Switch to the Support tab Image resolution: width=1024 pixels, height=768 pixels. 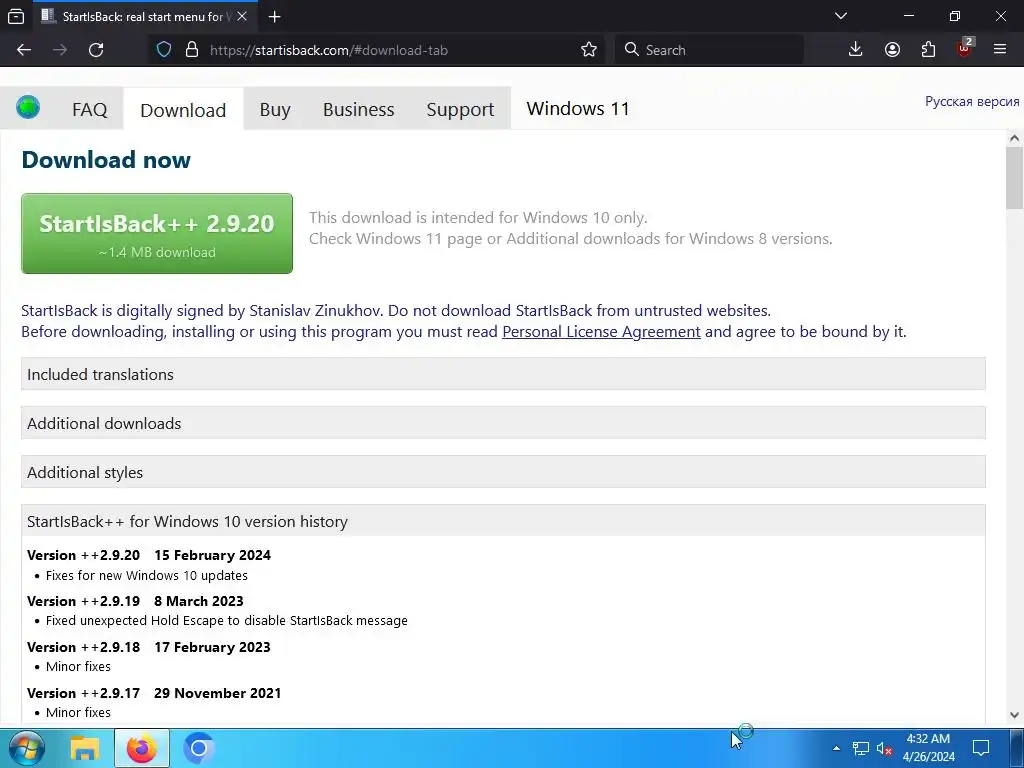(460, 109)
